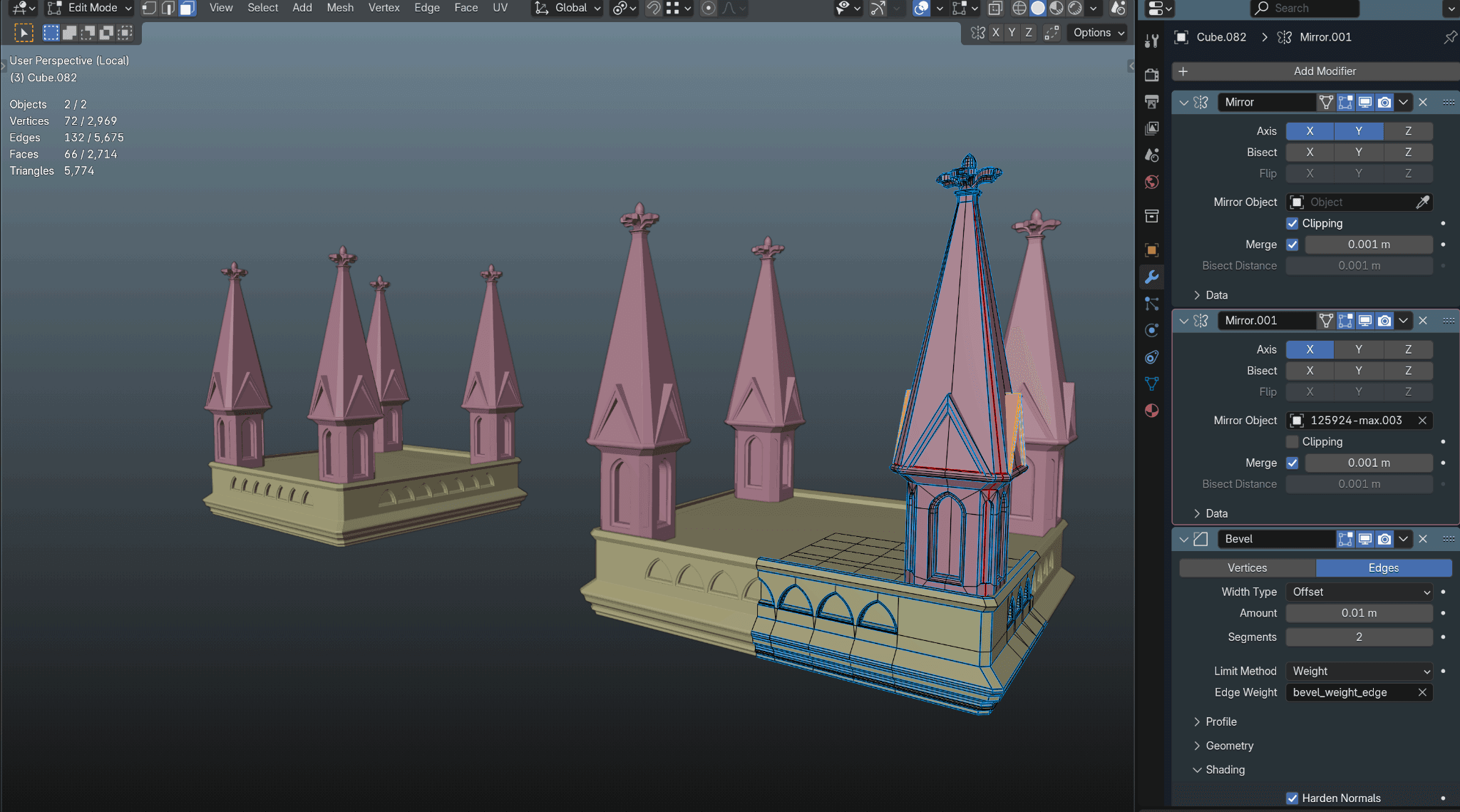
Task: Open the World properties tab
Action: (1151, 182)
